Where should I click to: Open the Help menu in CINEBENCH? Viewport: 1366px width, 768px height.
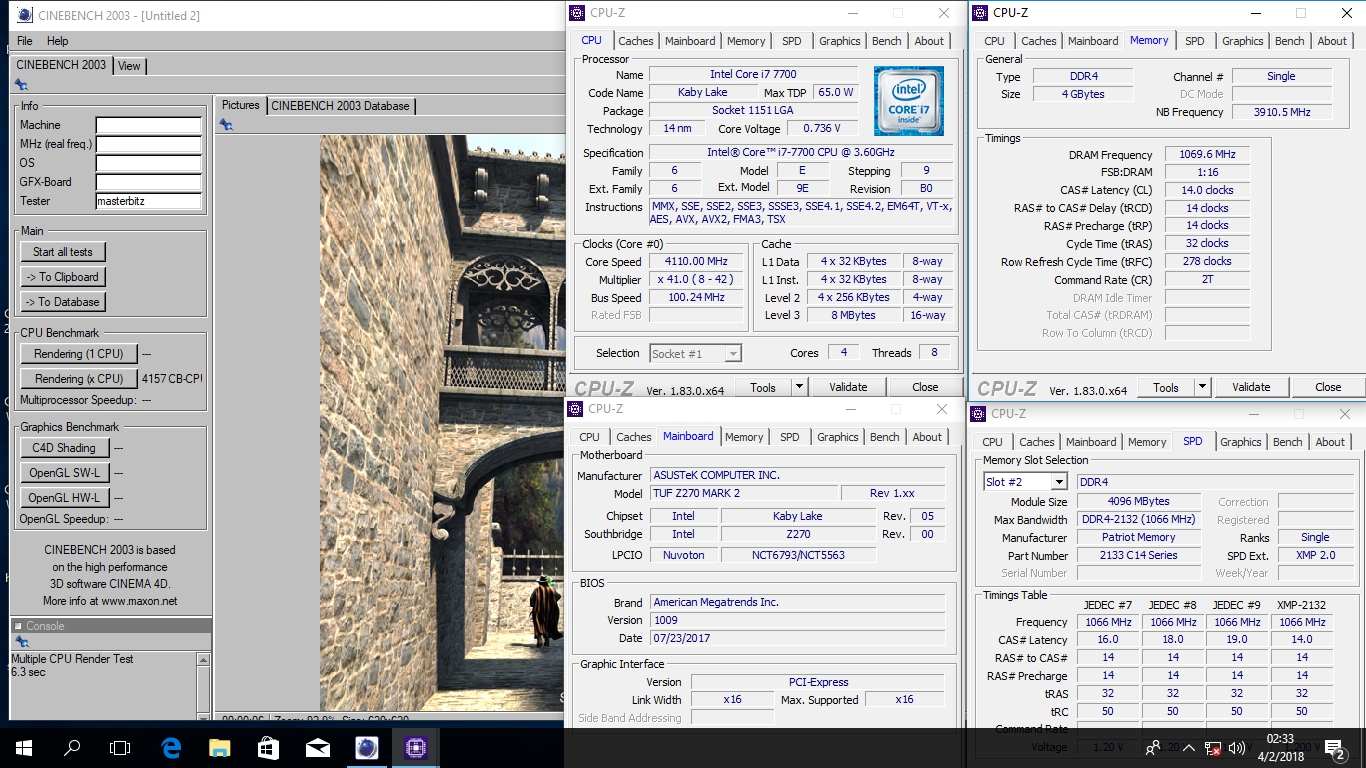pyautogui.click(x=58, y=41)
